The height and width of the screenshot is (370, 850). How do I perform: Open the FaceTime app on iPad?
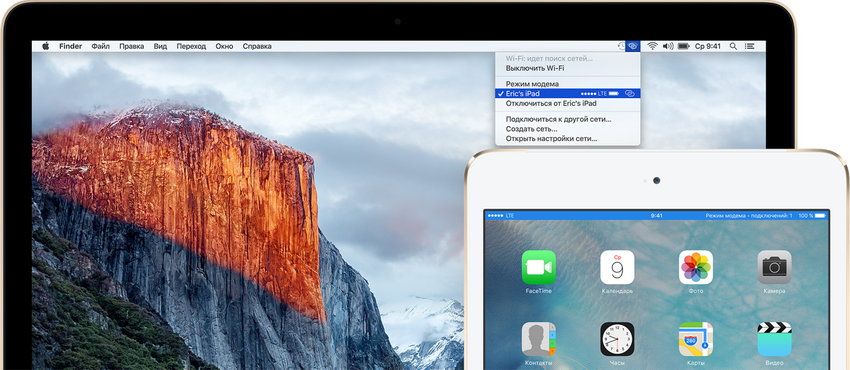538,267
